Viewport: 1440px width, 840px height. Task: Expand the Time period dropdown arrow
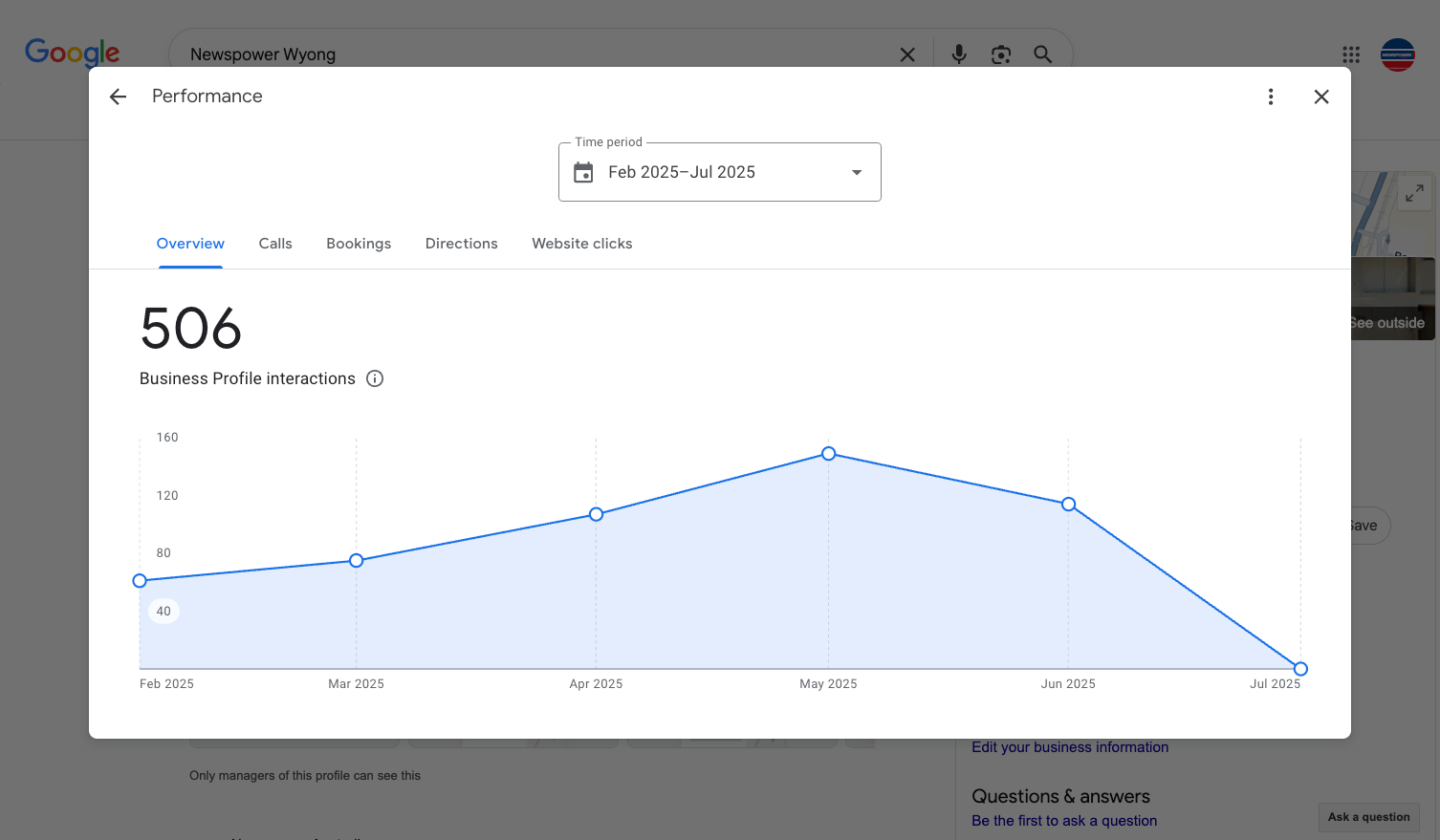click(x=857, y=172)
